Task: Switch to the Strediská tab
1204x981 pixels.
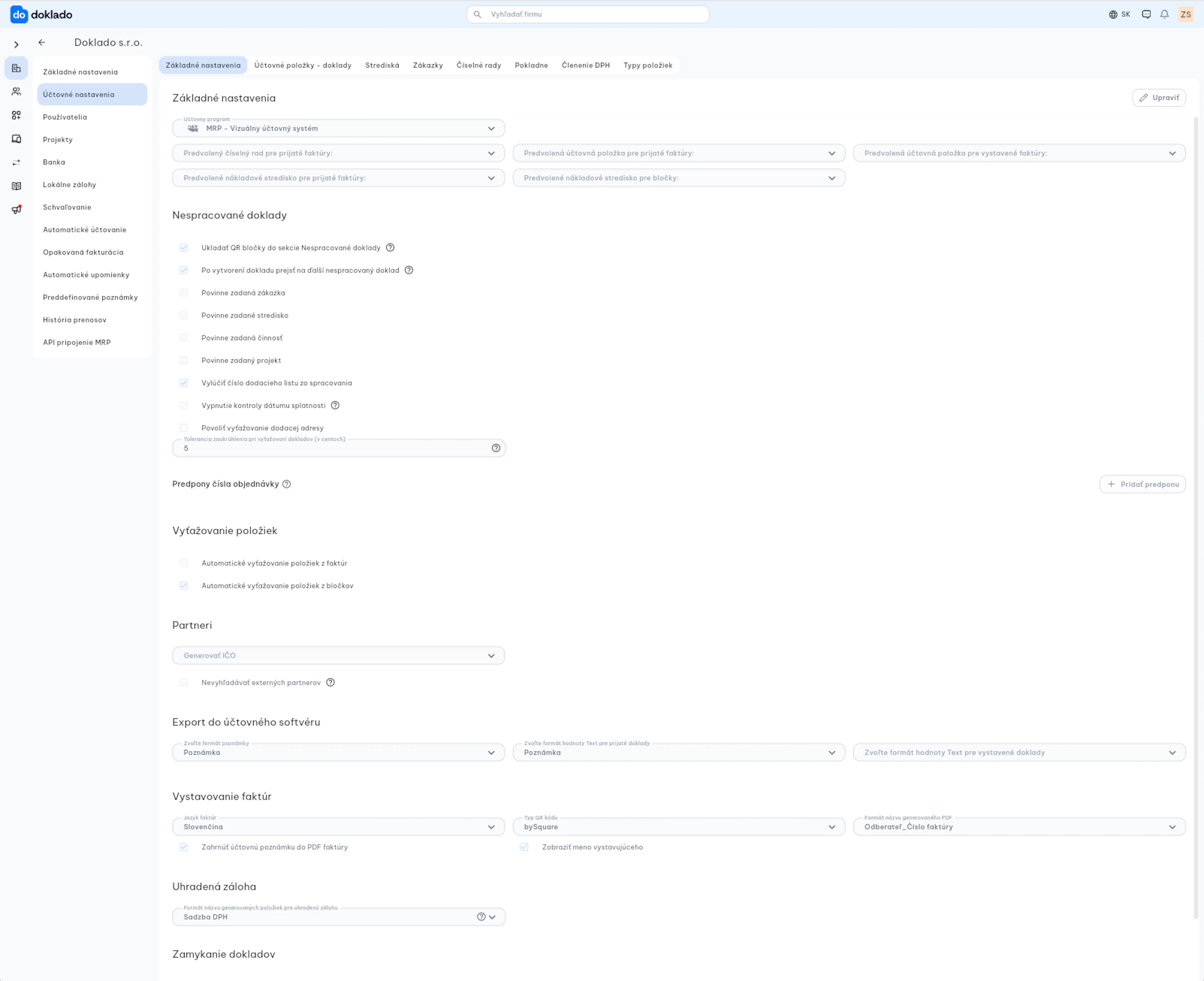Action: click(382, 65)
